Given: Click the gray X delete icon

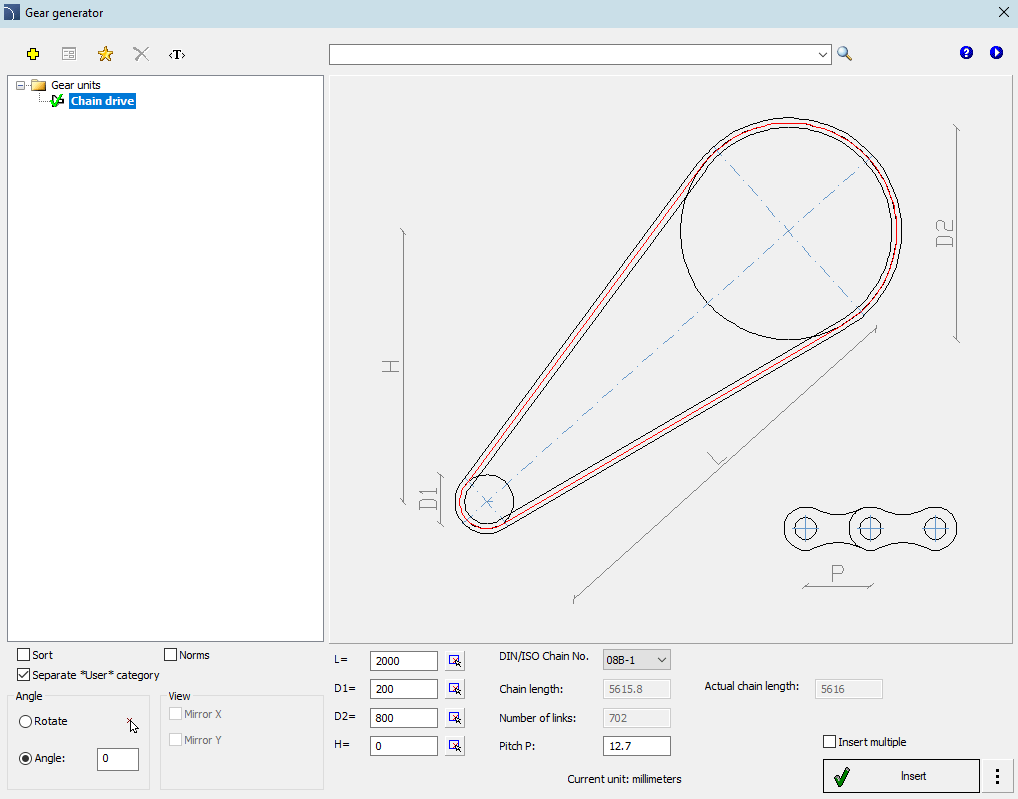Looking at the screenshot, I should pyautogui.click(x=141, y=54).
